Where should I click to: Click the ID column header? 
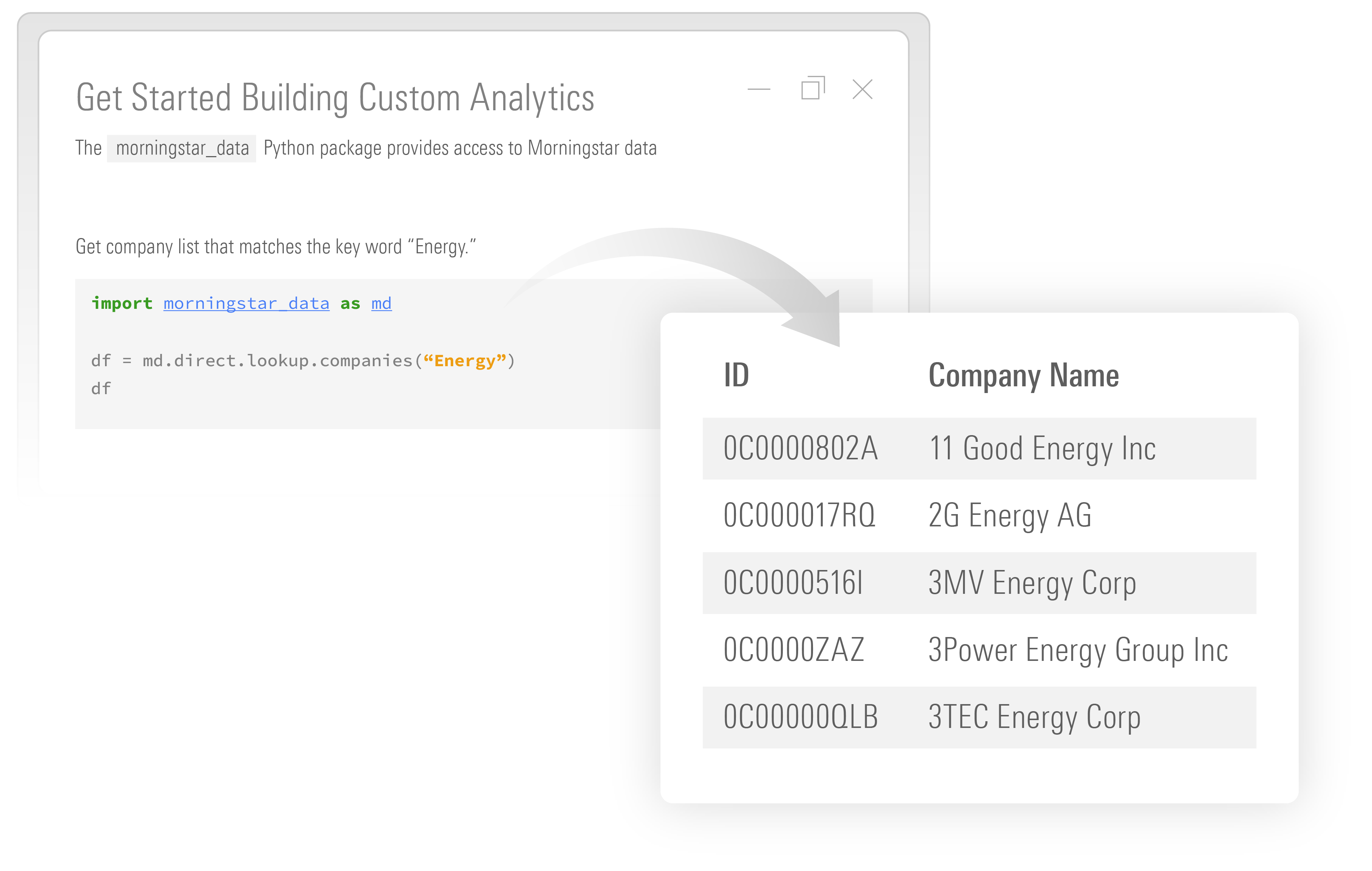tap(736, 376)
